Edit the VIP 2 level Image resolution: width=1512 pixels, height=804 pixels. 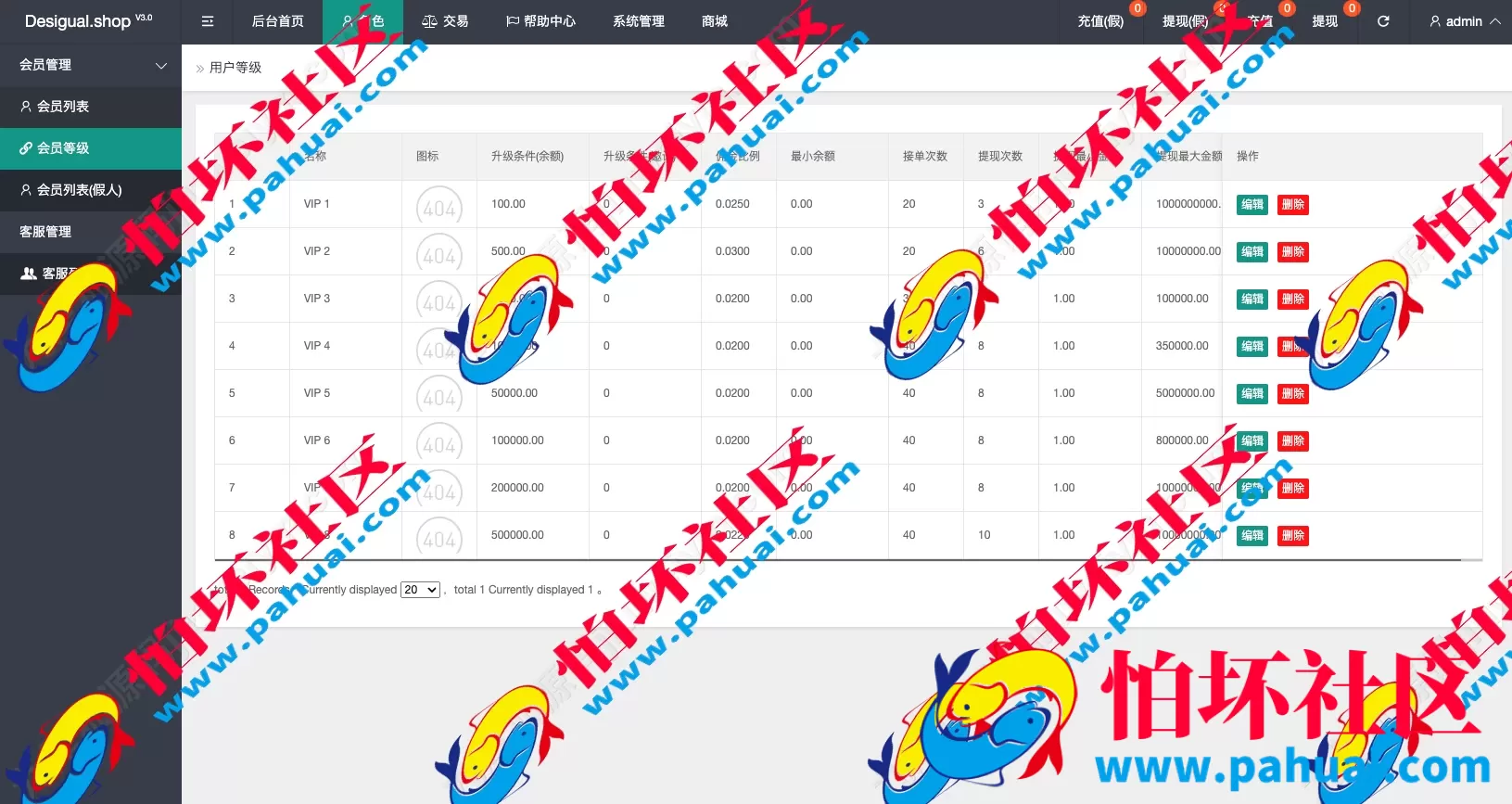pos(1252,252)
